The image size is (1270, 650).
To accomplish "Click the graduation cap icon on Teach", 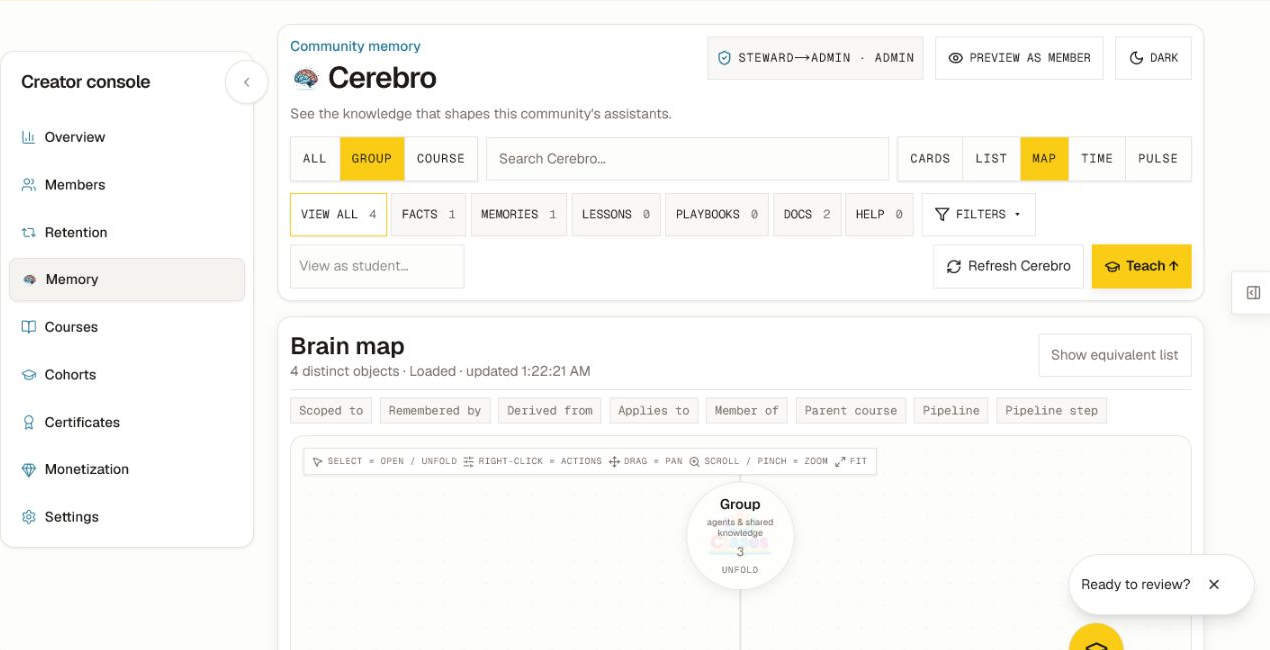I will point(1112,266).
